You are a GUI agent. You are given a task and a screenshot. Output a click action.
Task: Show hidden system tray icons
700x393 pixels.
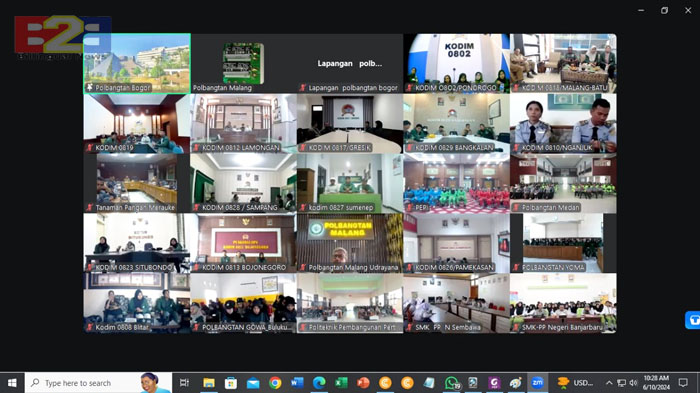coord(609,383)
